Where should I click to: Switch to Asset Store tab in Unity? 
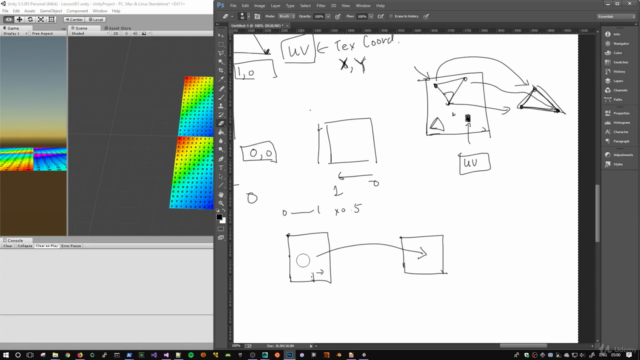coord(118,28)
